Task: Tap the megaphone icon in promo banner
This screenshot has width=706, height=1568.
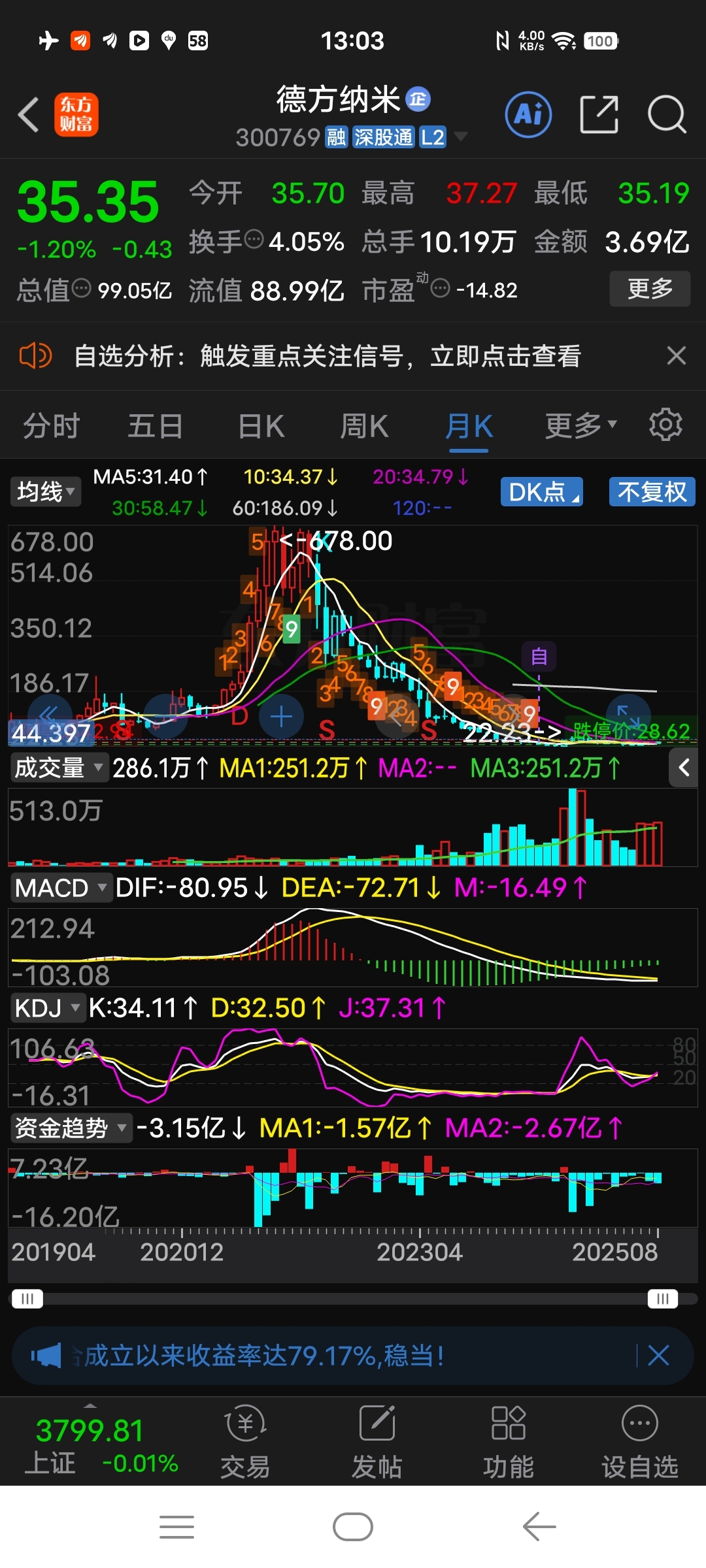Action: [46, 1356]
